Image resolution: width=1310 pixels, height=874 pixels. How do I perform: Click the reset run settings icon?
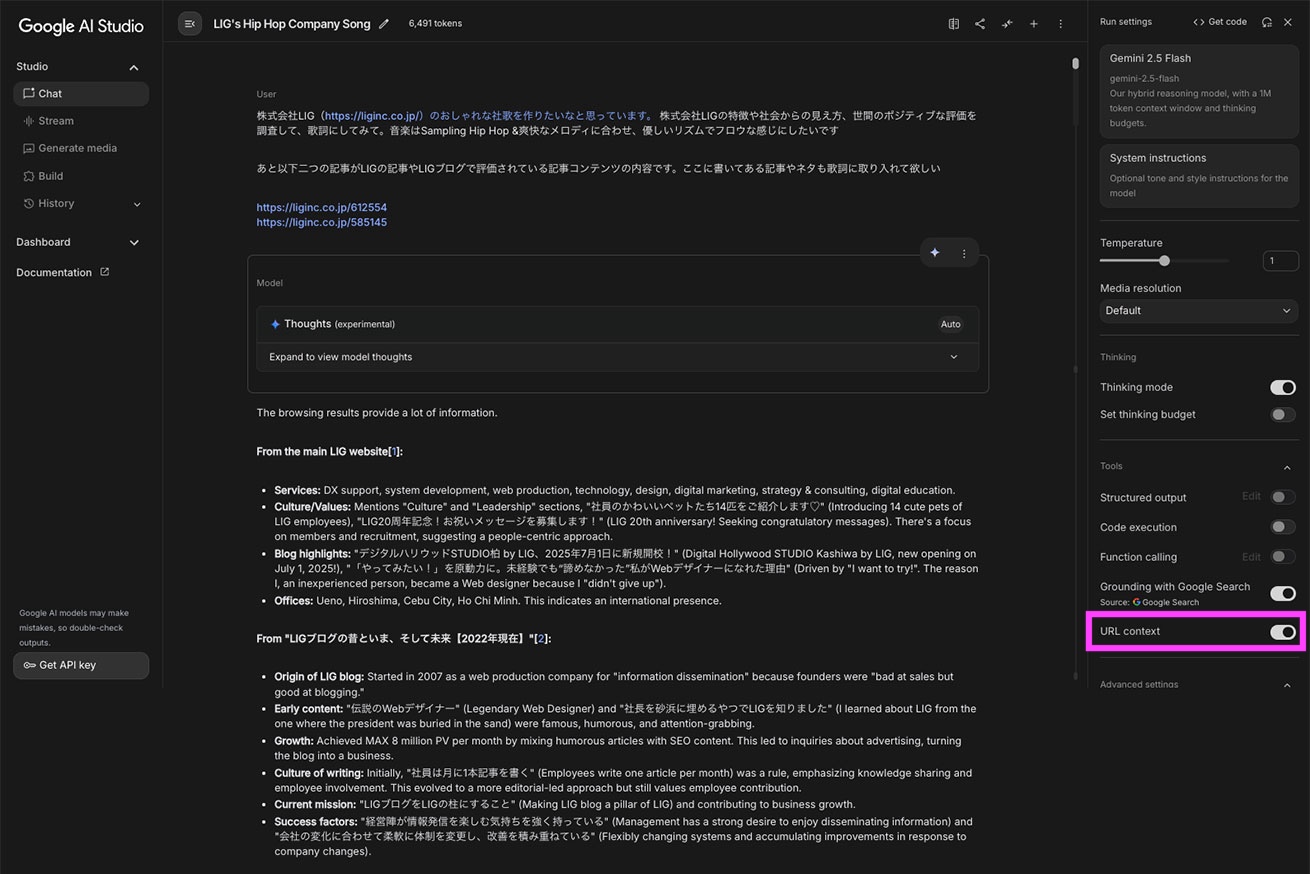coord(1267,22)
